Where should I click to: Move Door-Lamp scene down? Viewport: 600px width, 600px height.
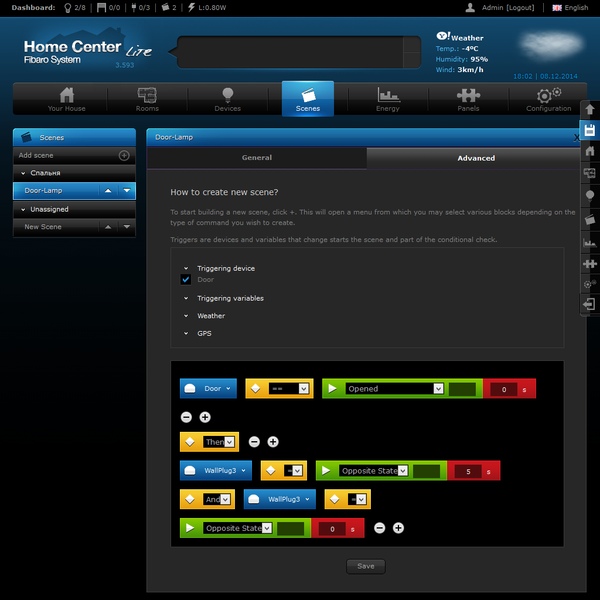pyautogui.click(x=127, y=191)
